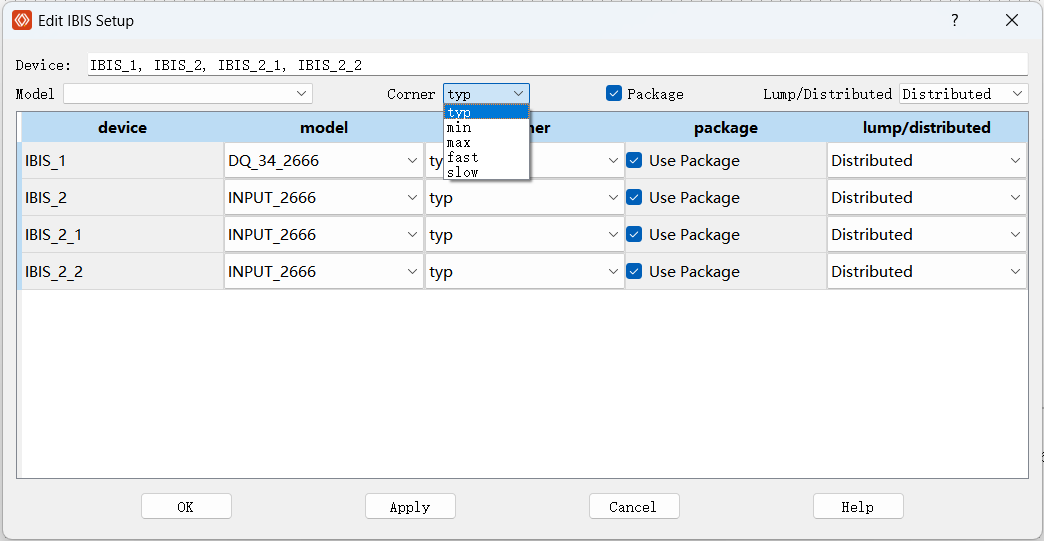Viewport: 1044px width, 541px height.
Task: Open the typ corner dropdown for IBIS_2_2
Action: (525, 271)
